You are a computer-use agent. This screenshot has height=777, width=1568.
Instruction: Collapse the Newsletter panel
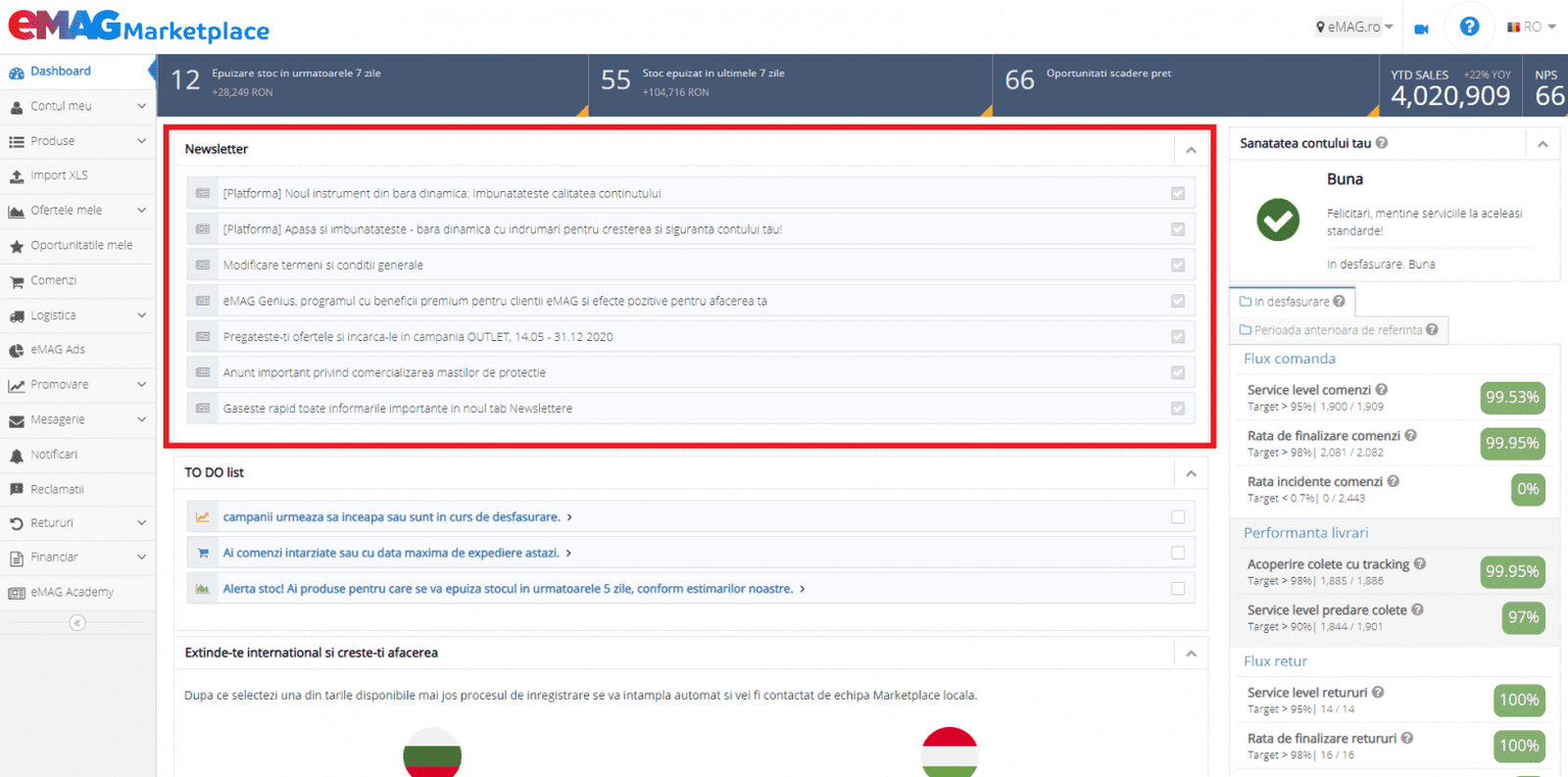1191,150
